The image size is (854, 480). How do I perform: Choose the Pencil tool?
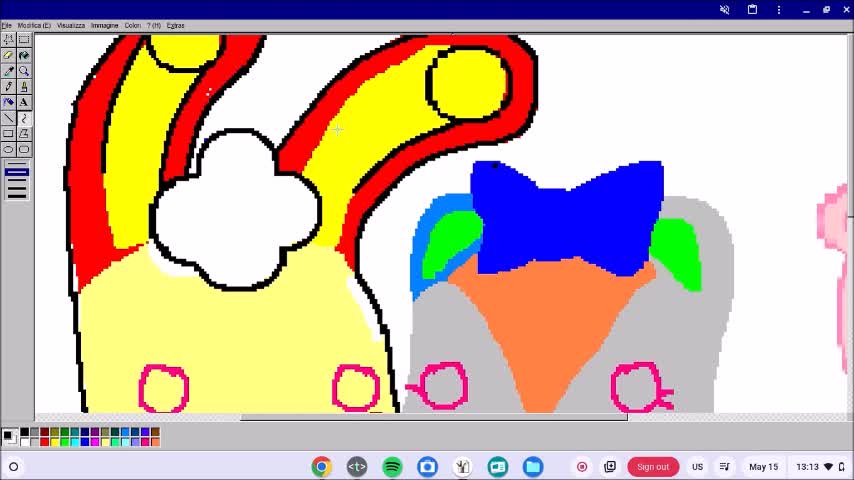click(9, 87)
